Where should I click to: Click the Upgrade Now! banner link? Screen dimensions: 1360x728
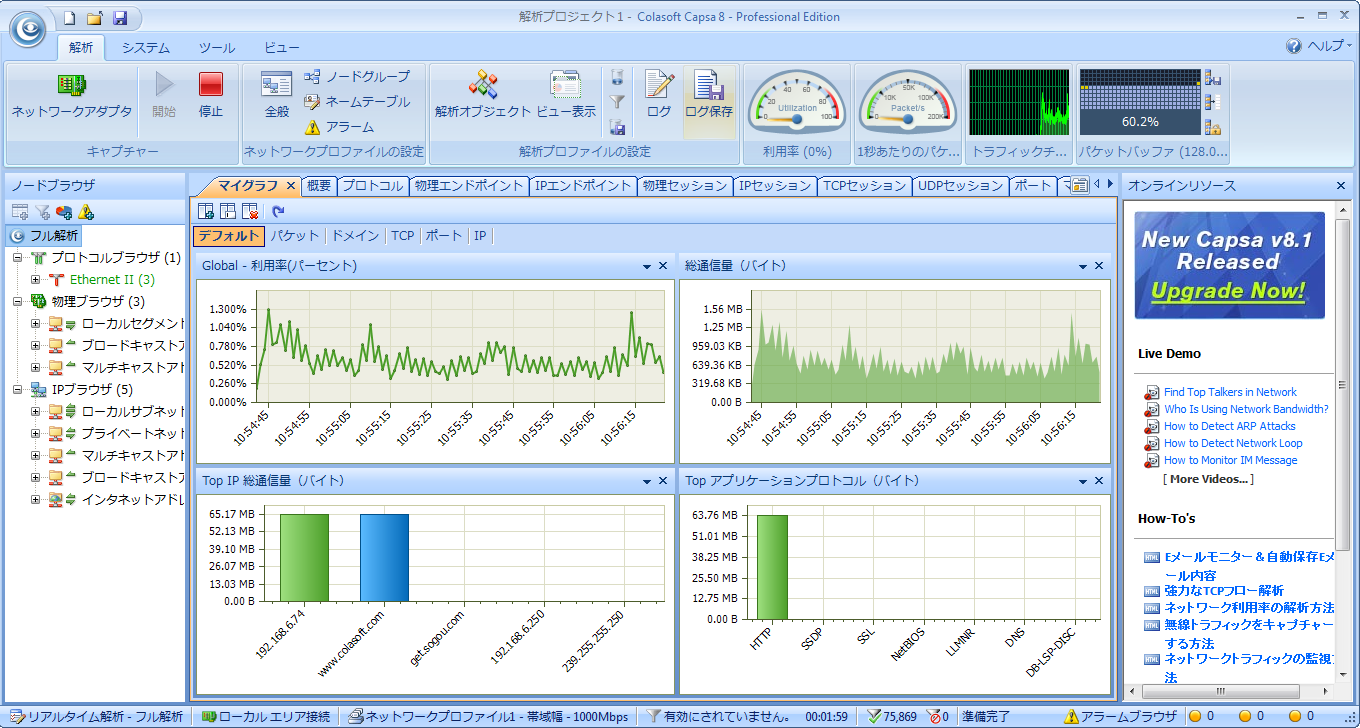tap(1228, 291)
